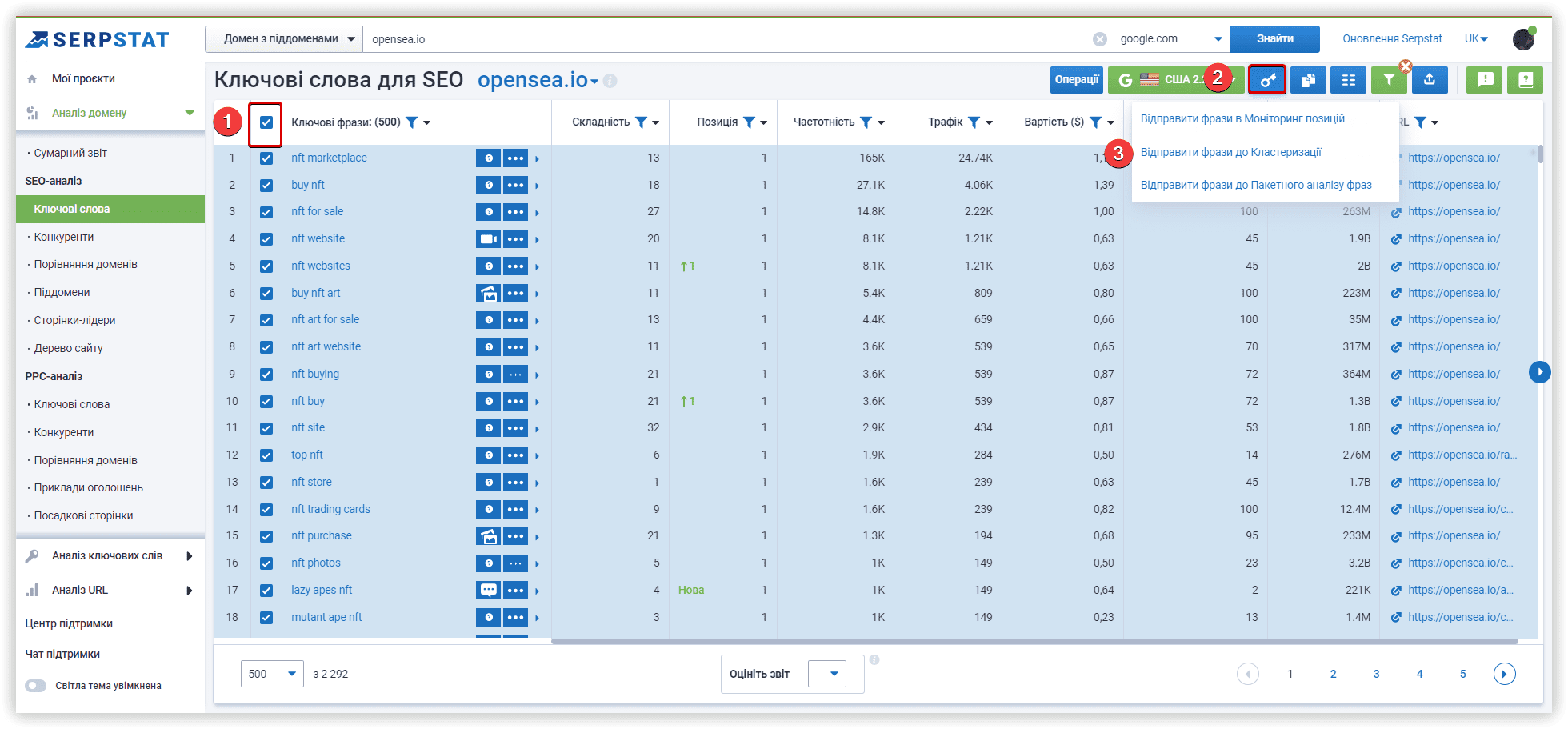Open opensea.io domain dropdown arrow in heading
Image resolution: width=1568 pixels, height=729 pixels.
click(594, 82)
